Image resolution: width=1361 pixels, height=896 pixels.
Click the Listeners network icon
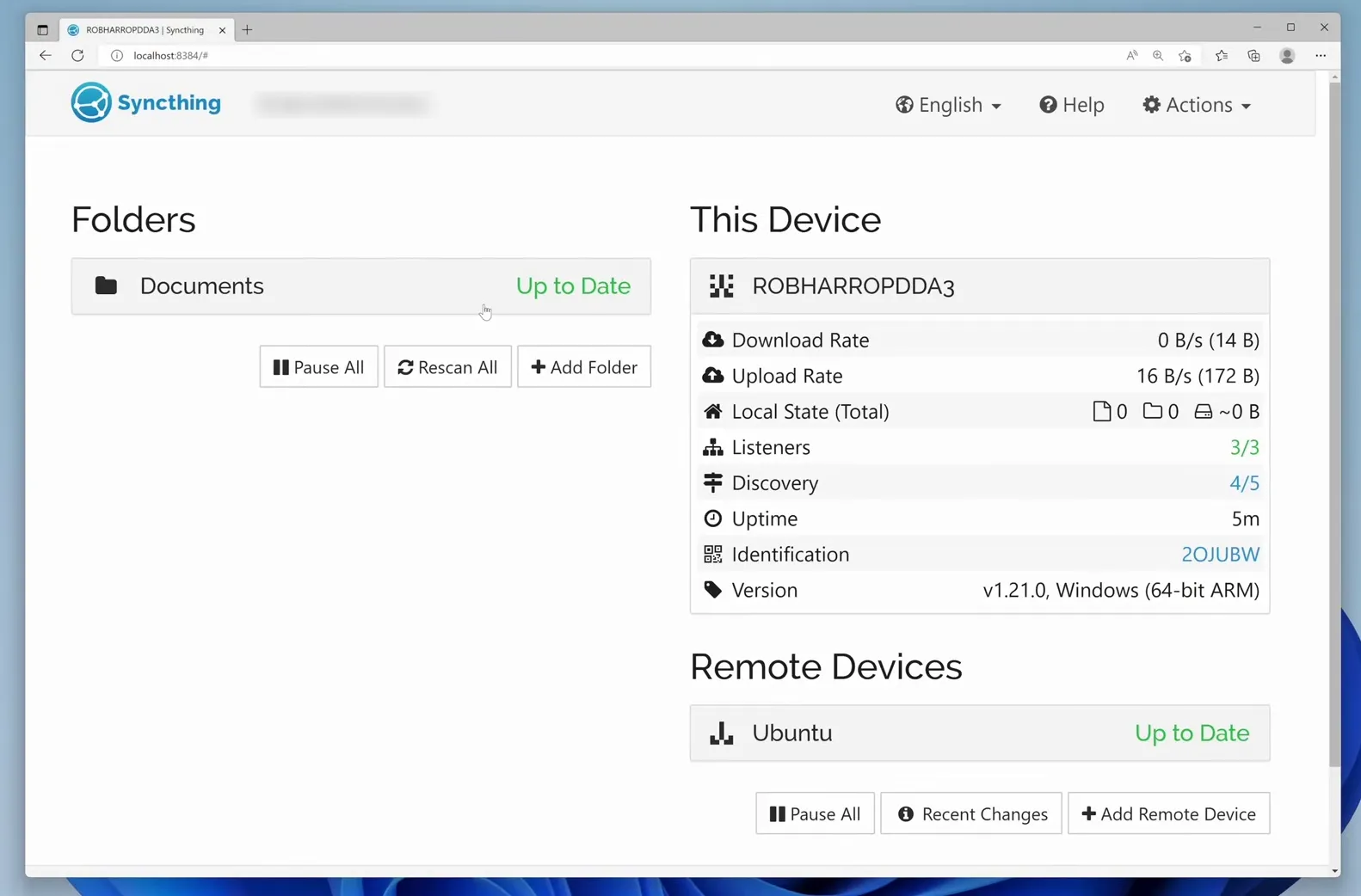coord(712,447)
